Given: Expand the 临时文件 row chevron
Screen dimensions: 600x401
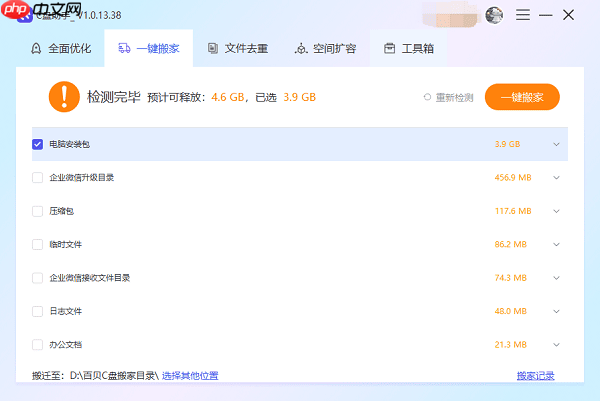Looking at the screenshot, I should [556, 245].
